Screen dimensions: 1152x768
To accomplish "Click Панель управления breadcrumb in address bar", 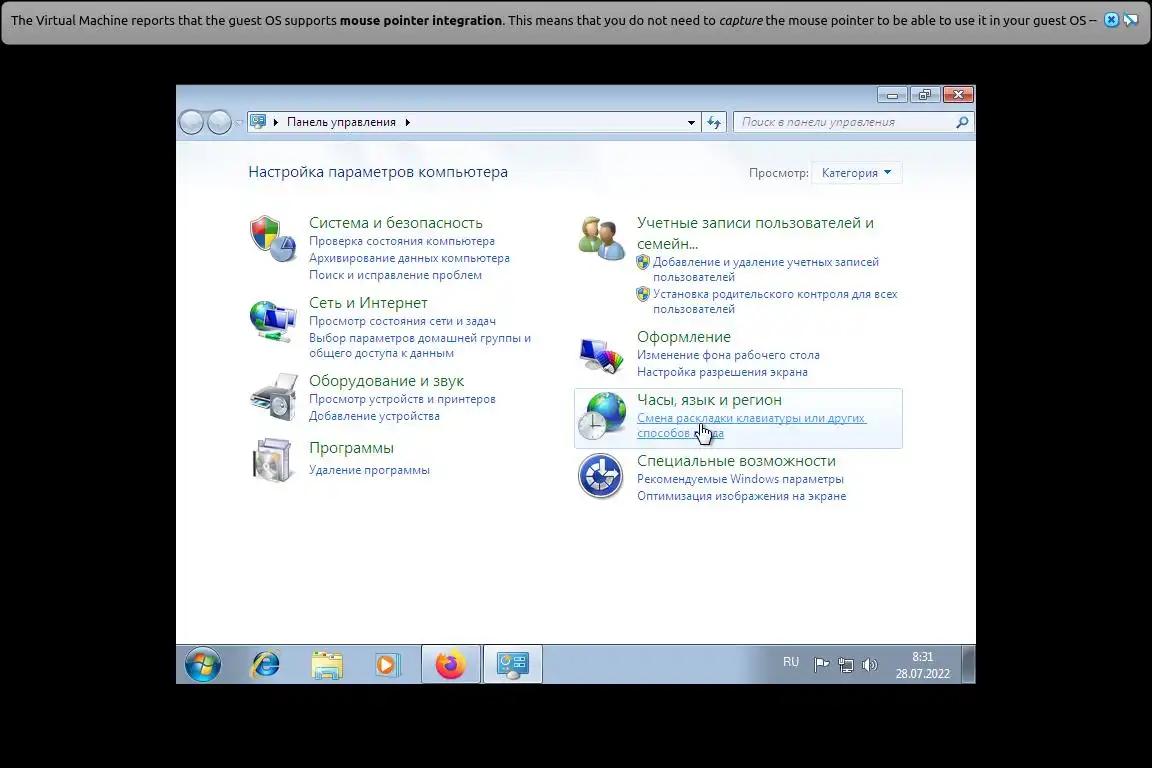I will (341, 122).
